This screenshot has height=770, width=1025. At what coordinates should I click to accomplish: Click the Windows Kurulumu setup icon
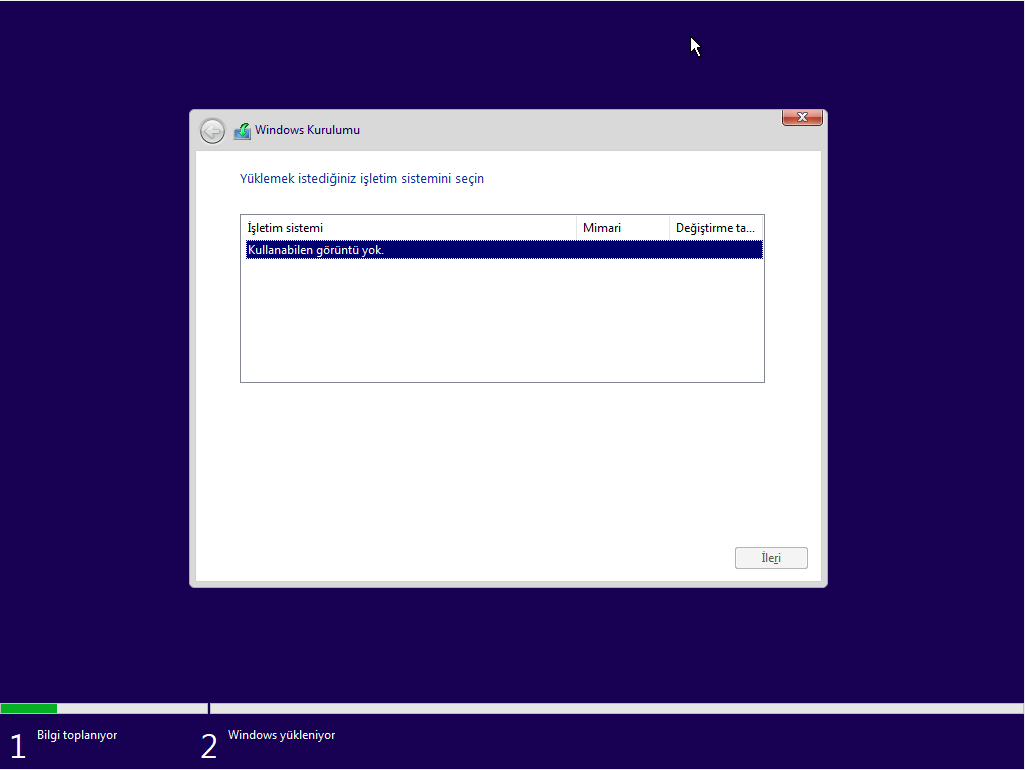point(243,131)
